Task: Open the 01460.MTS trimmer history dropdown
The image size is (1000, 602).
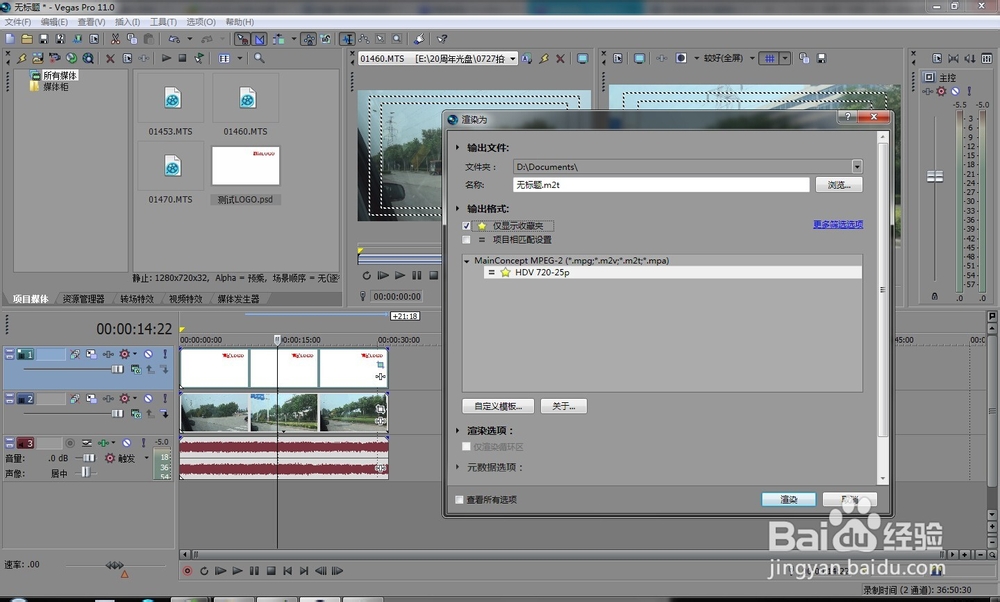Action: (513, 59)
